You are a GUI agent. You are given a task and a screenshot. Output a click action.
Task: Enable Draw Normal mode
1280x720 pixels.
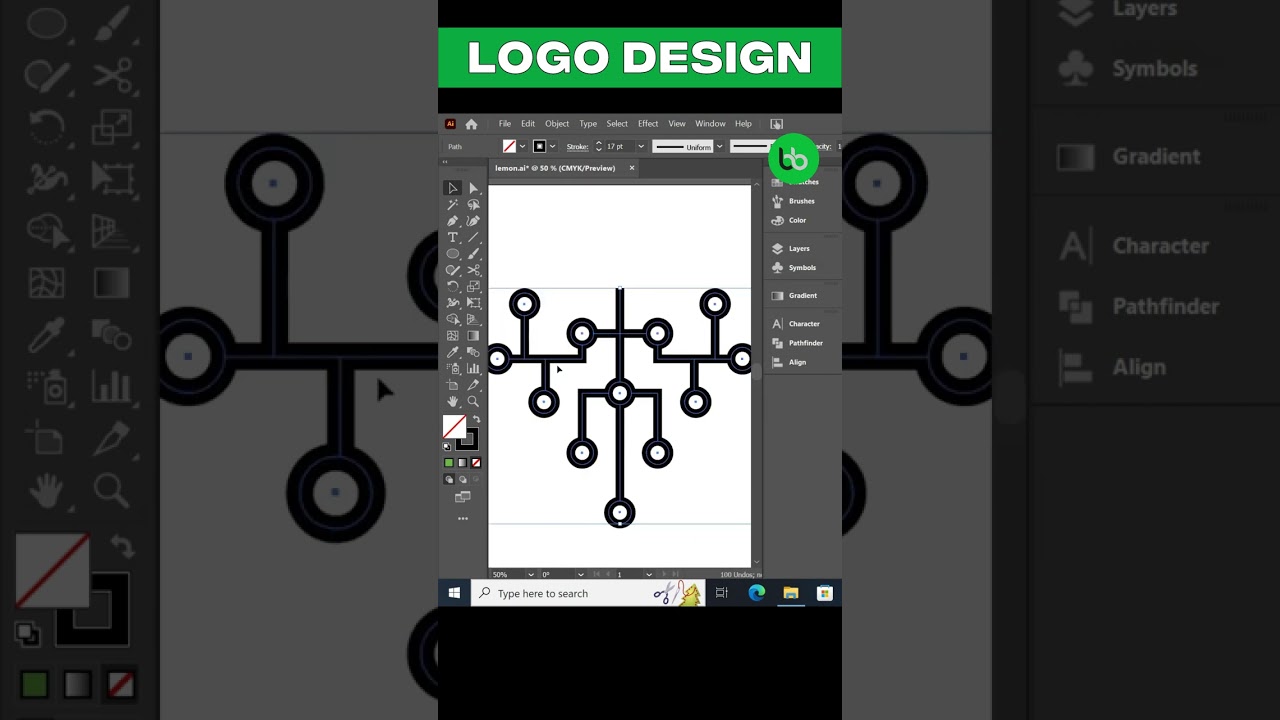tap(449, 480)
